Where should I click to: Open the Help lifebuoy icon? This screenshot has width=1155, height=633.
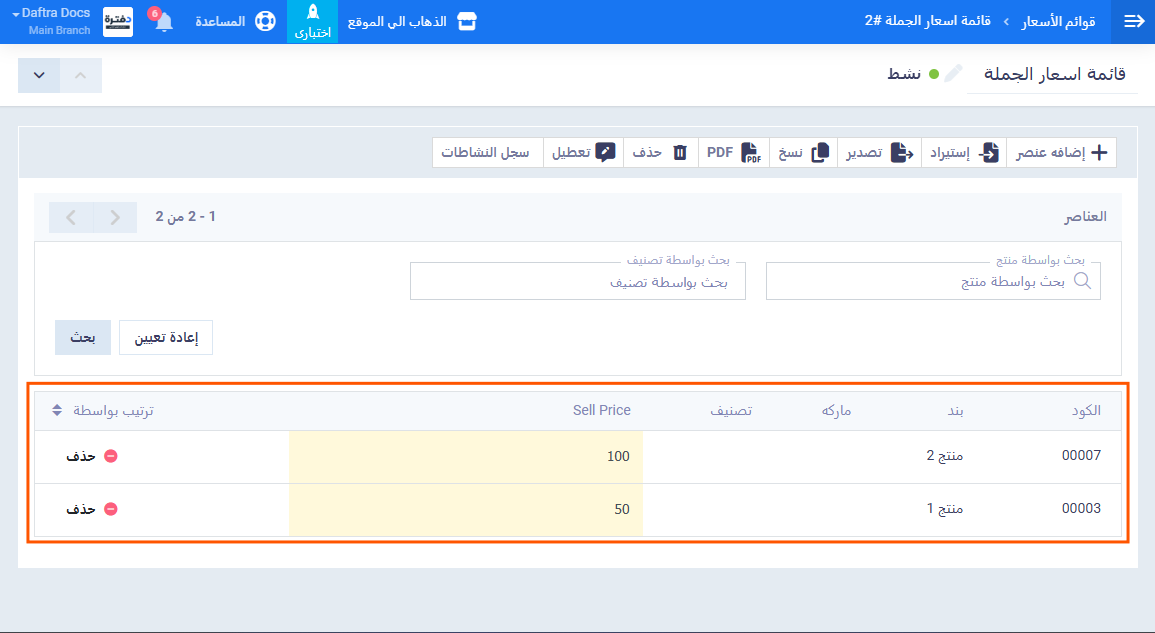tap(264, 21)
